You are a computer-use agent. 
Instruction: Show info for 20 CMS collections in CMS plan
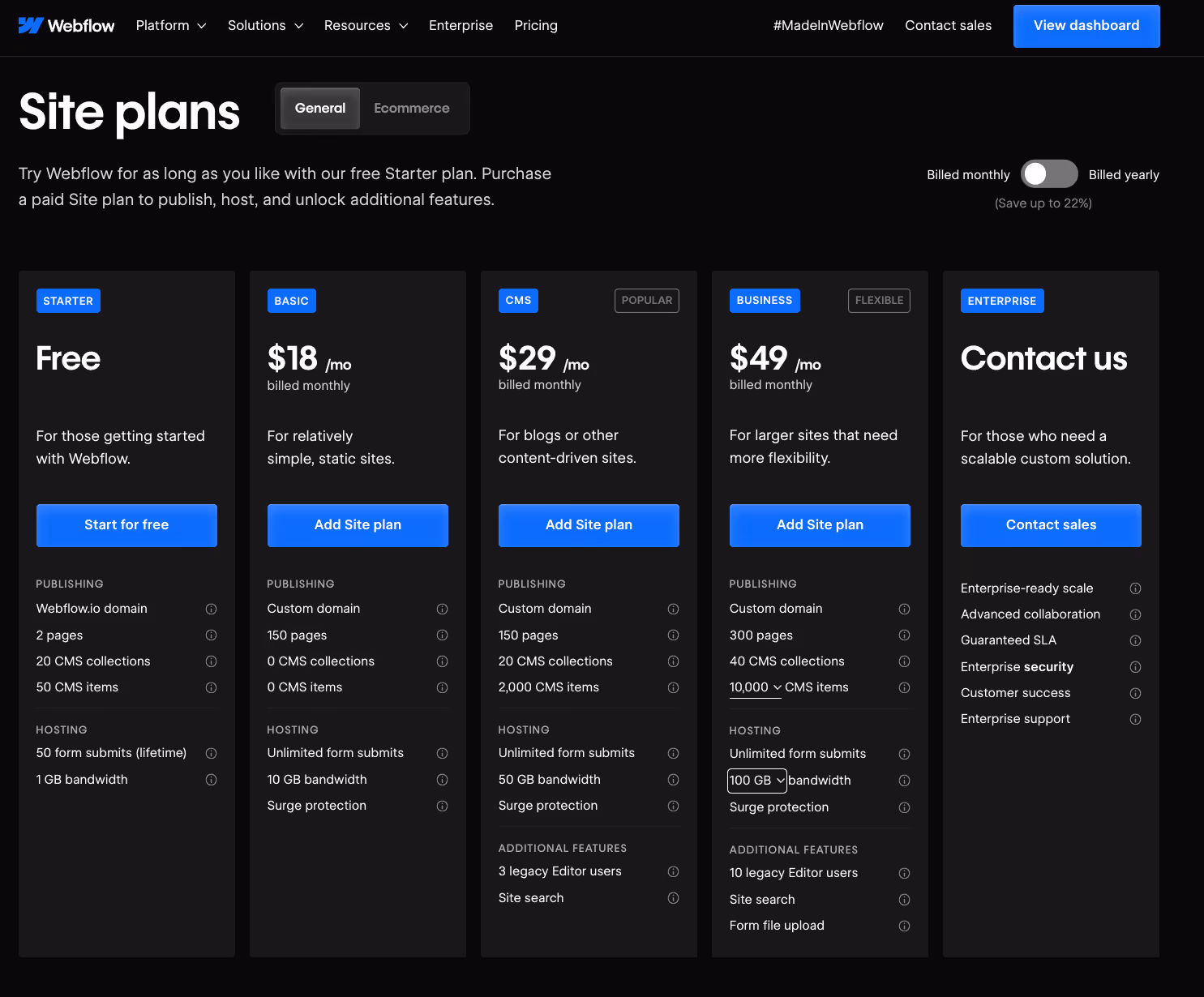673,661
